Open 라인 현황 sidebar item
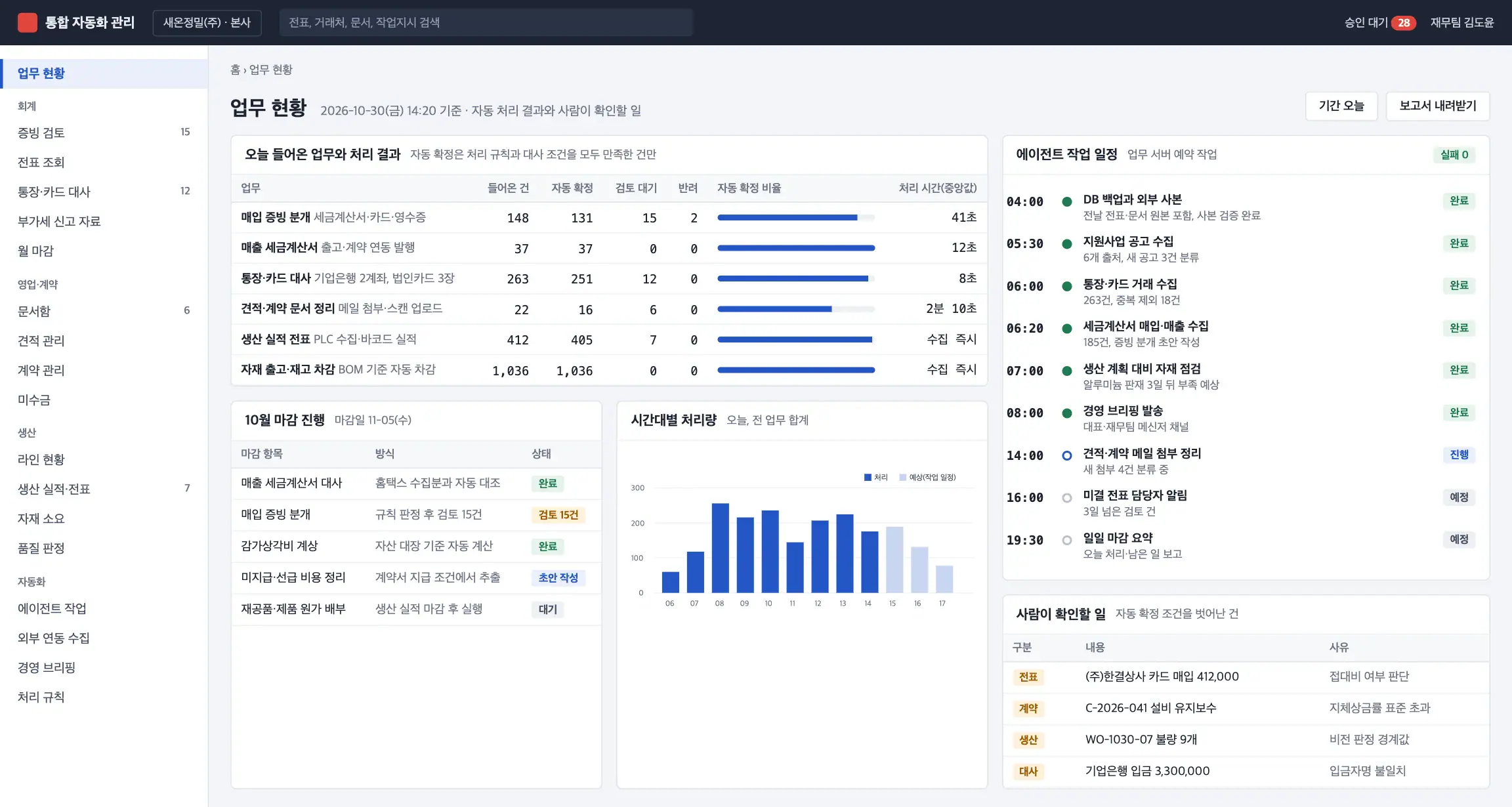Image resolution: width=1512 pixels, height=807 pixels. click(x=104, y=459)
